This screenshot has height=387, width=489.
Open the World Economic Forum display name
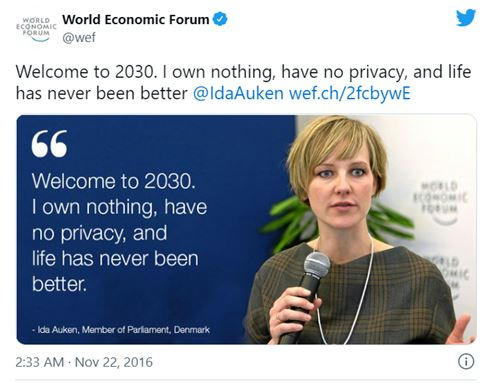pos(136,19)
